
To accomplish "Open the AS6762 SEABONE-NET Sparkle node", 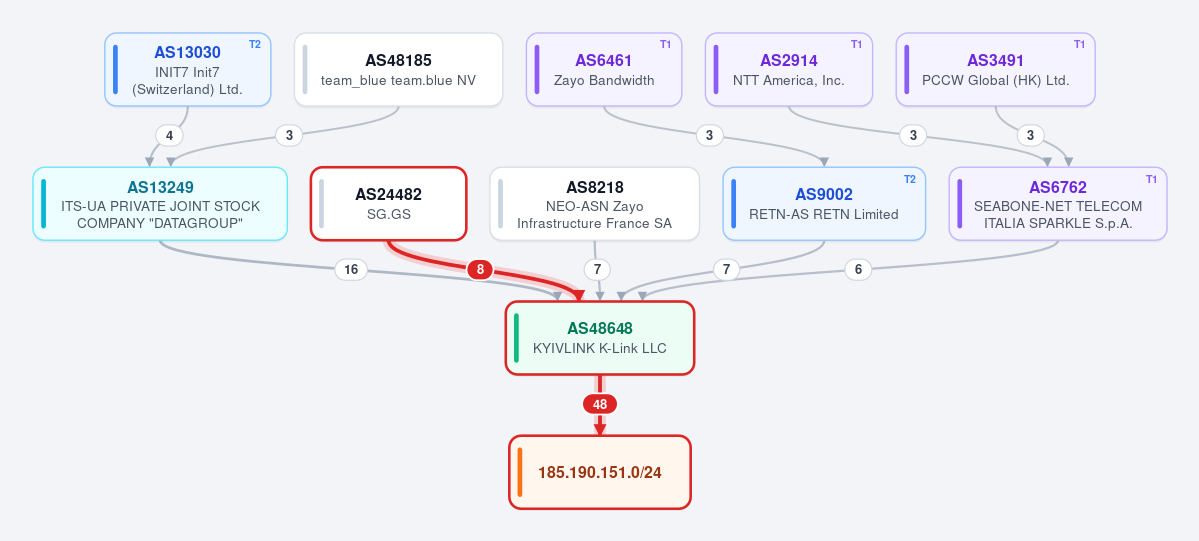I will pos(1058,204).
